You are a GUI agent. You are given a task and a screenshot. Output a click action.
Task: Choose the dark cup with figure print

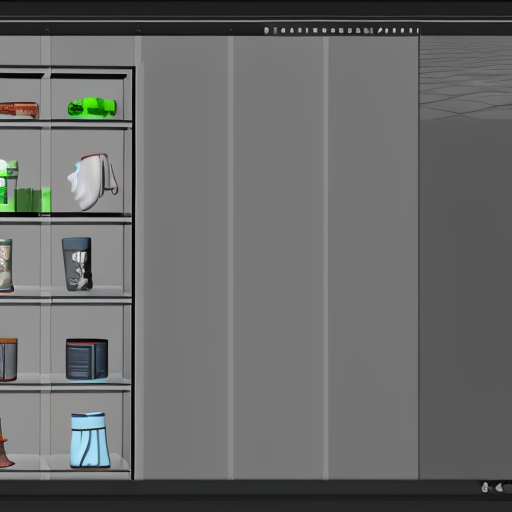tap(77, 264)
